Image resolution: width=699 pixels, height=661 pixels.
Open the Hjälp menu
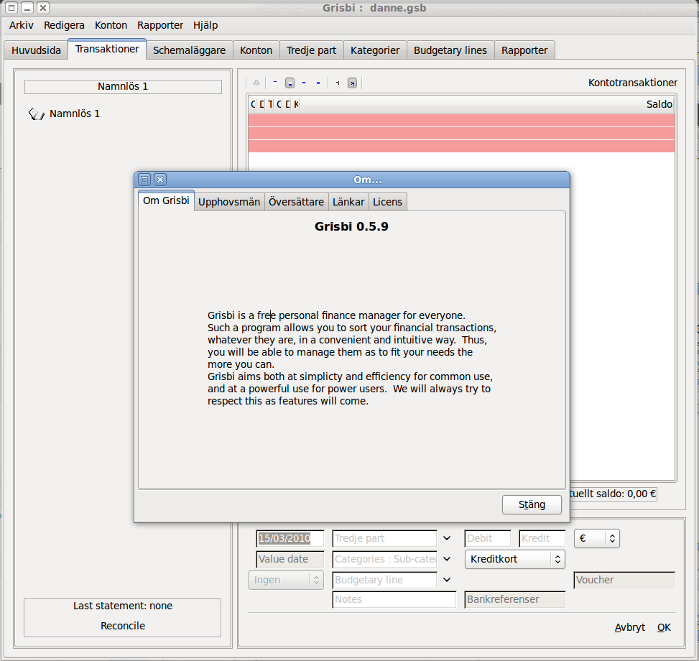point(206,25)
